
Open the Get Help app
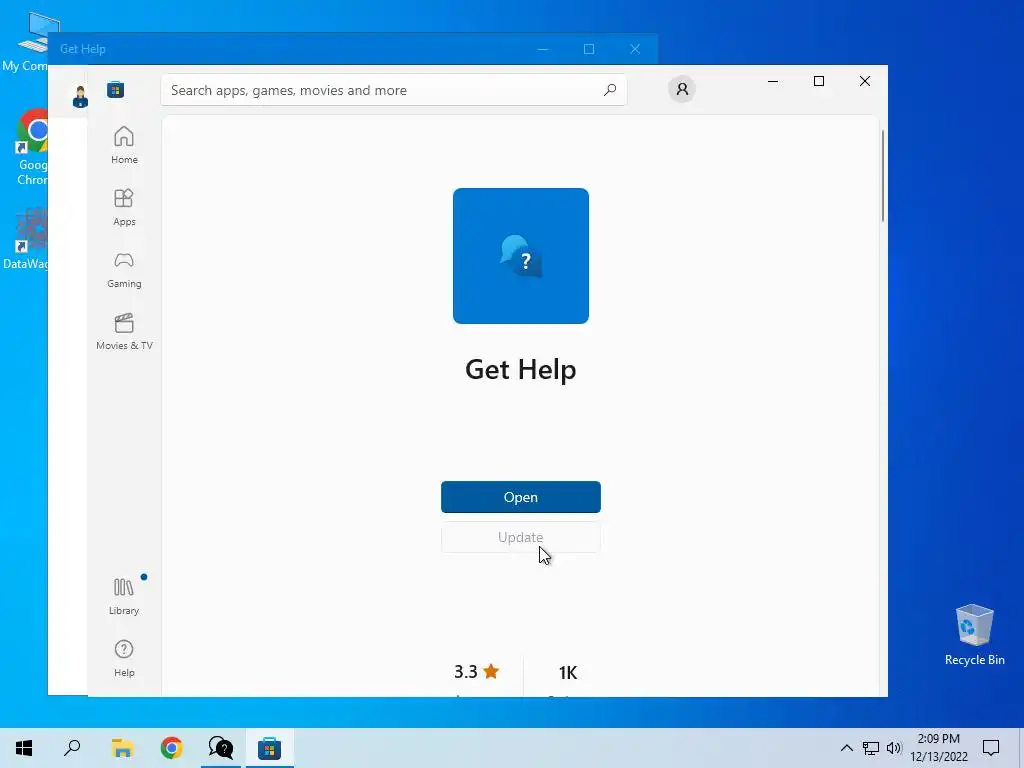(520, 497)
